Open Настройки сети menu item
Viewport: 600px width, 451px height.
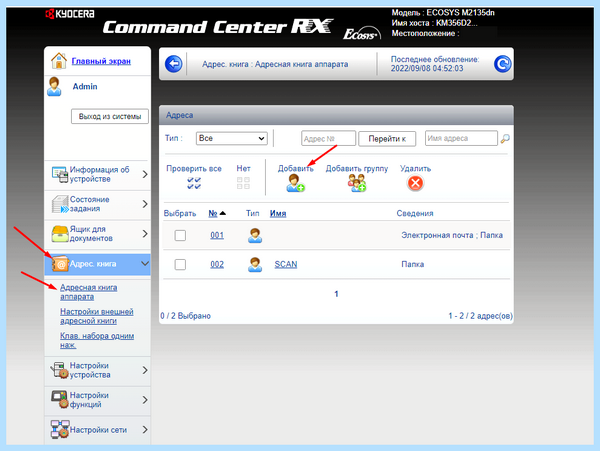pos(98,430)
